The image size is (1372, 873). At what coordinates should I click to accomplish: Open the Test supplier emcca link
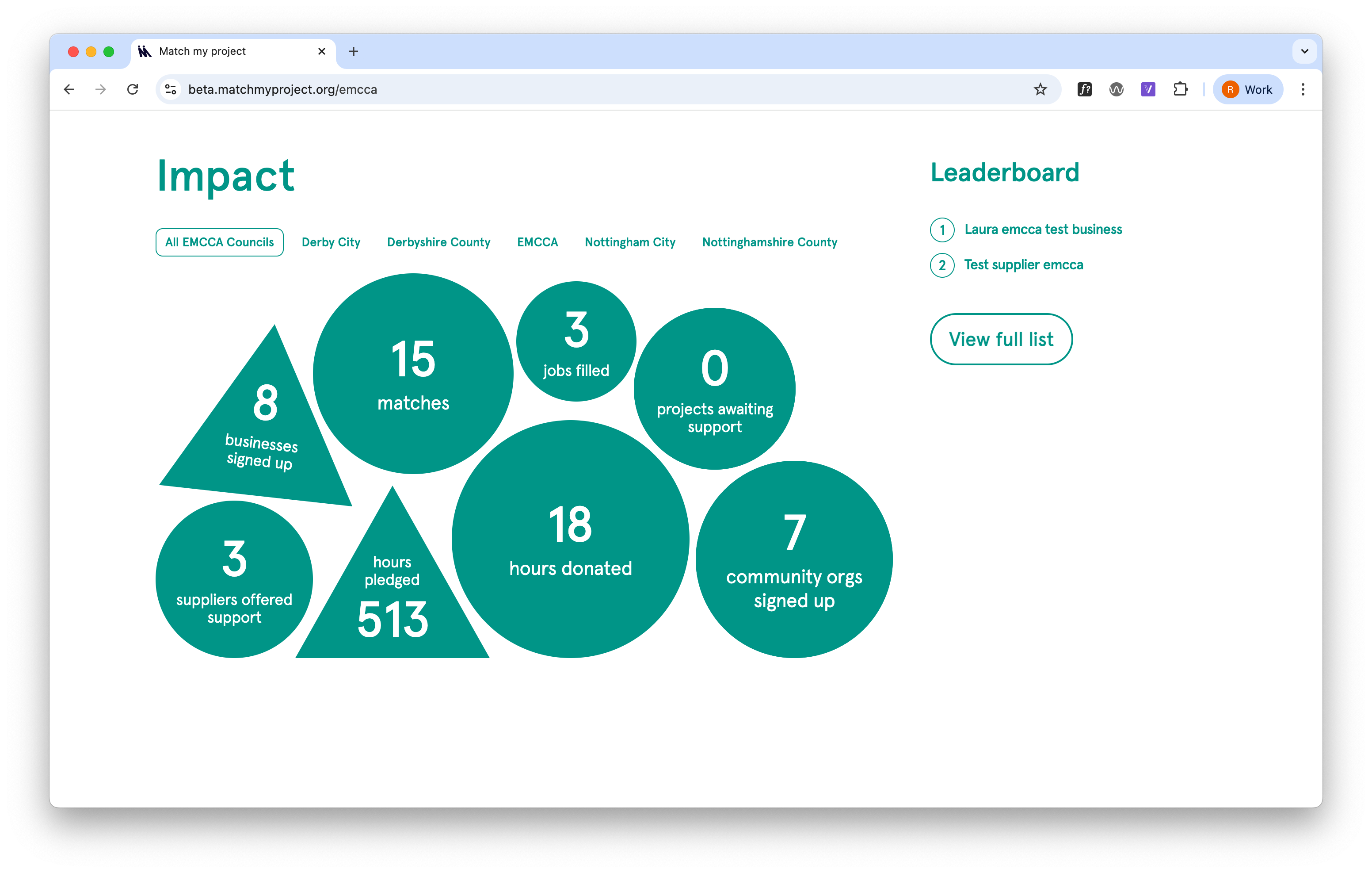click(1023, 264)
